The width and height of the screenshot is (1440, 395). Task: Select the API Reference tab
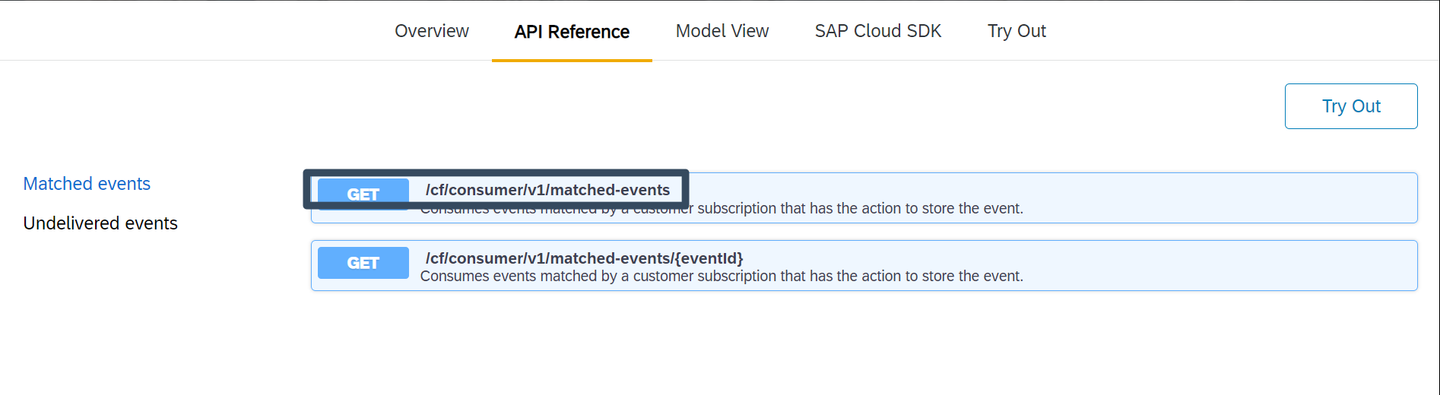click(572, 31)
